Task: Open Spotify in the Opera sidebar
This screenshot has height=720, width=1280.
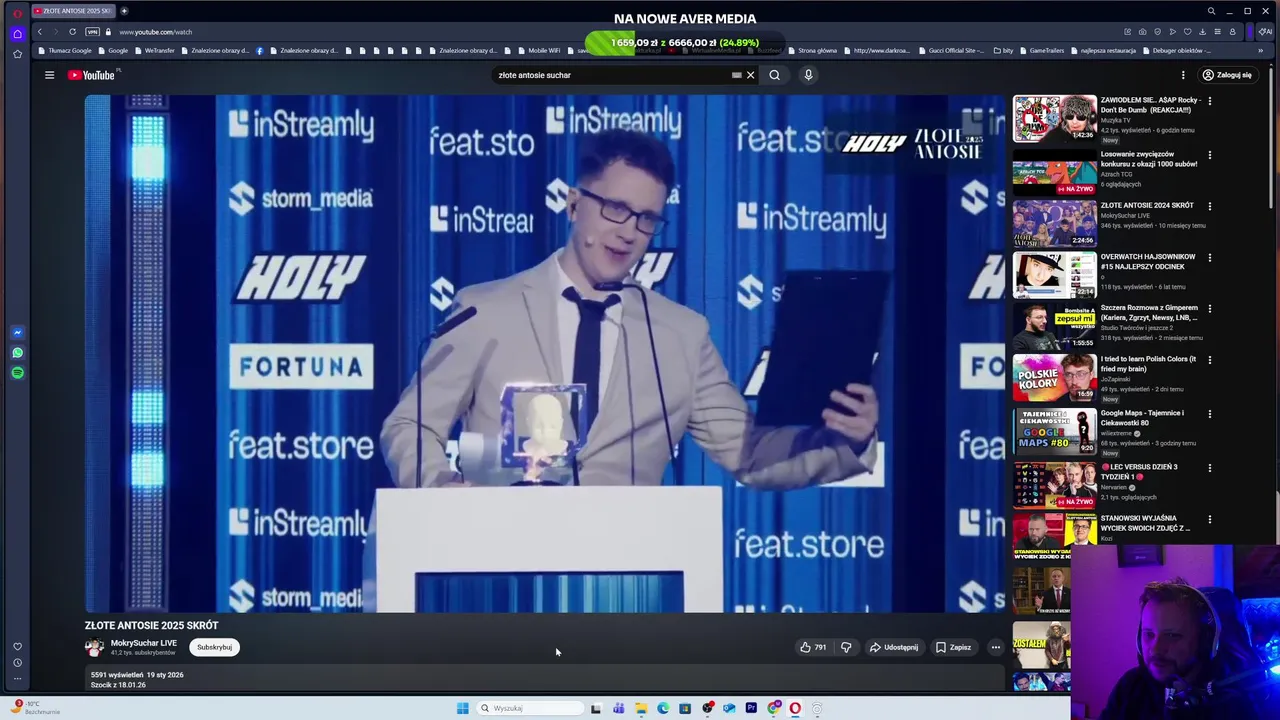Action: (17, 372)
